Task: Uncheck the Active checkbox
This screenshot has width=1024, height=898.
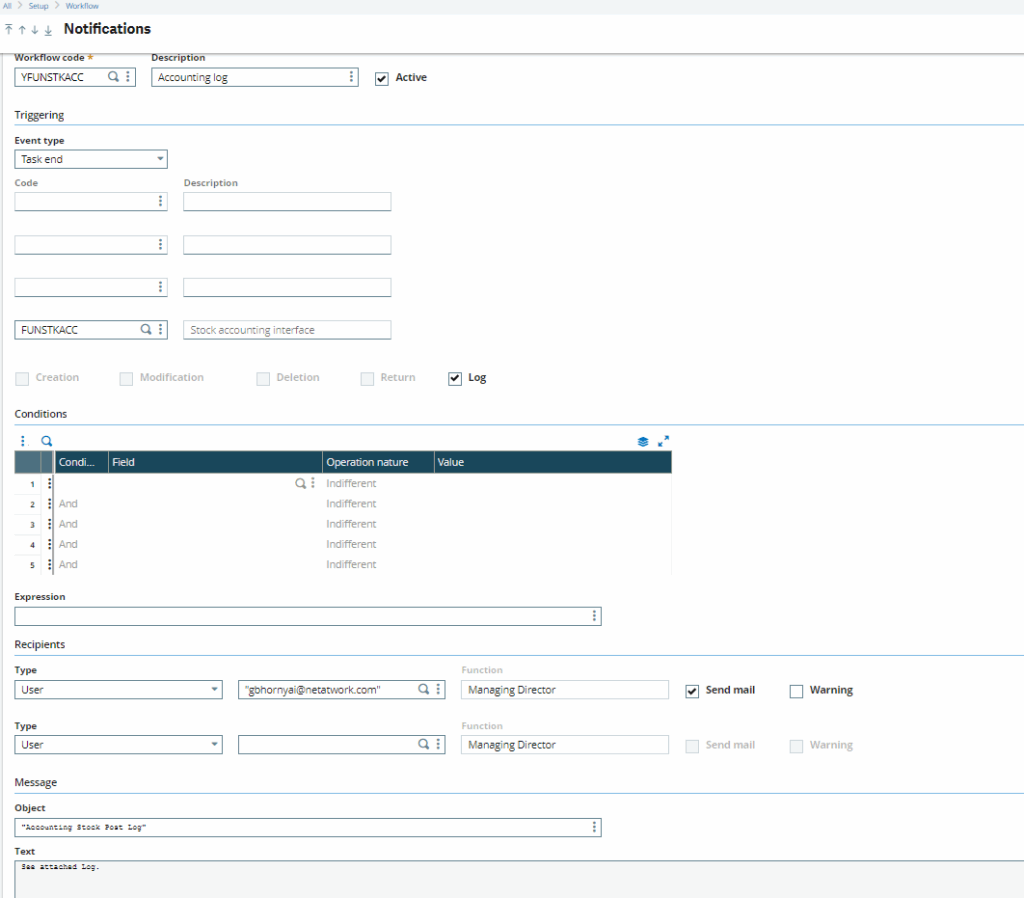Action: pos(381,77)
